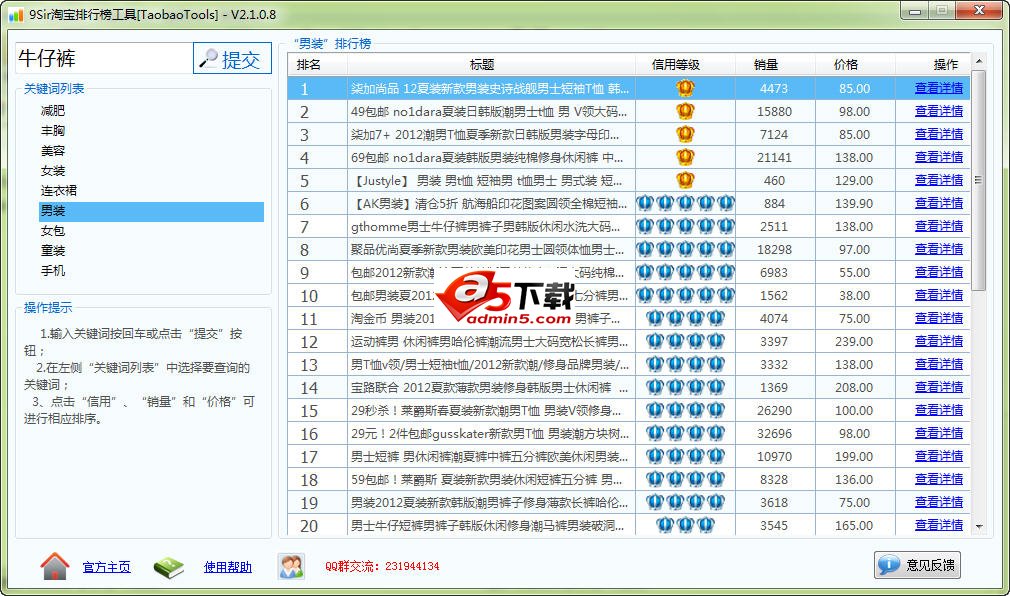Click the 提交 search submit button
The image size is (1010, 596).
tap(232, 59)
